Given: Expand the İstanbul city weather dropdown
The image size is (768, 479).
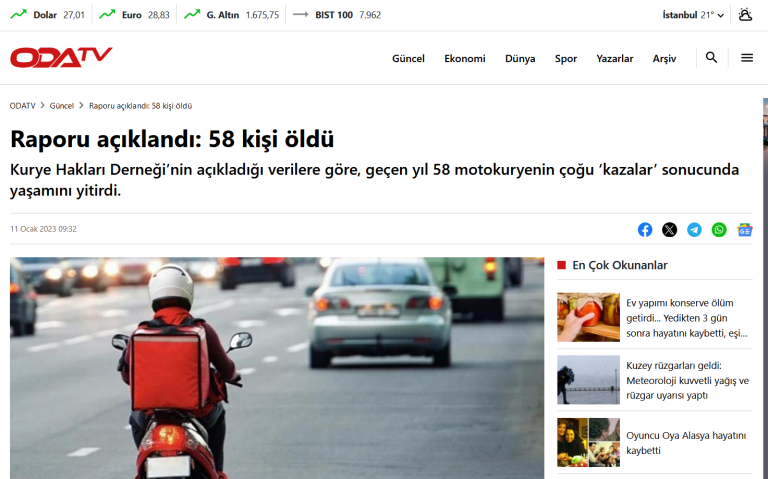Looking at the screenshot, I should (693, 15).
